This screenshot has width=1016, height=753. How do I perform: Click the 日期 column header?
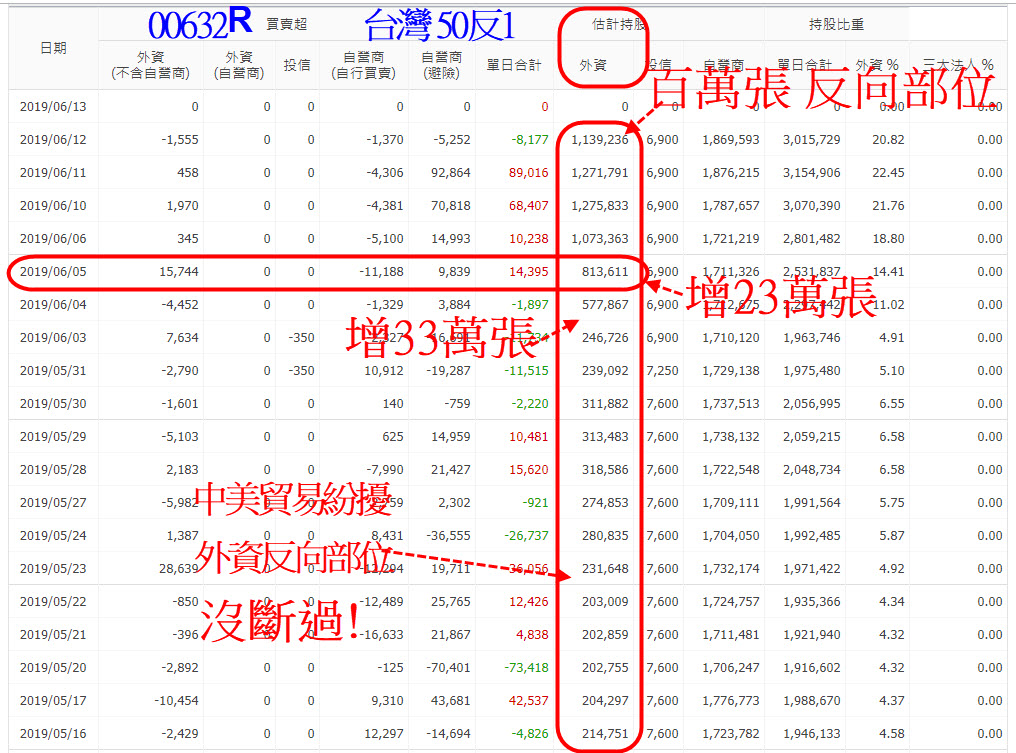click(53, 48)
